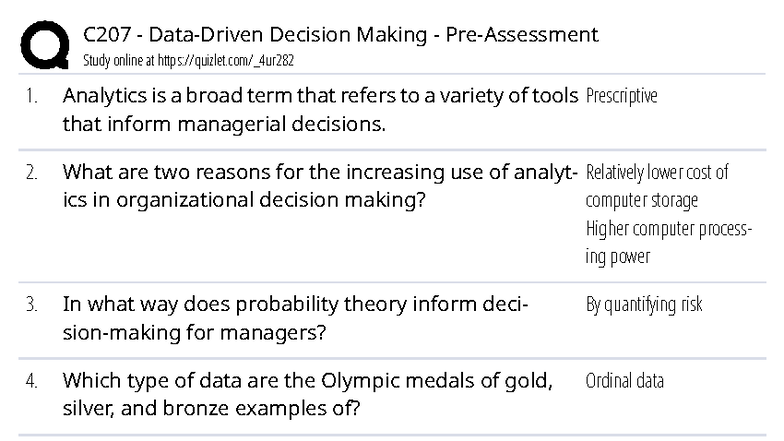This screenshot has height=441, width=784.
Task: Click the 'Prescriptive' answer text
Action: click(x=621, y=97)
